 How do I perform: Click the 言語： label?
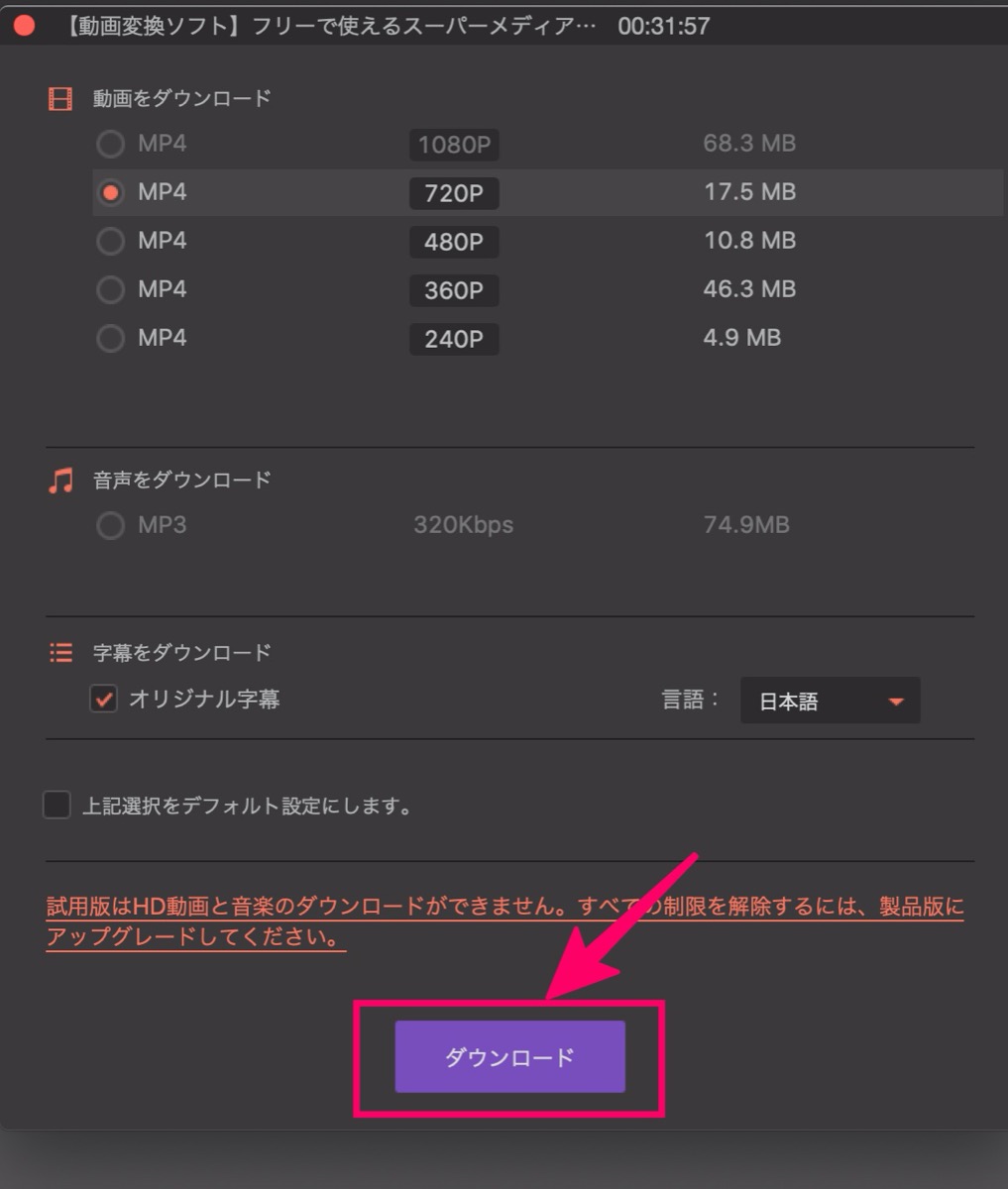691,700
